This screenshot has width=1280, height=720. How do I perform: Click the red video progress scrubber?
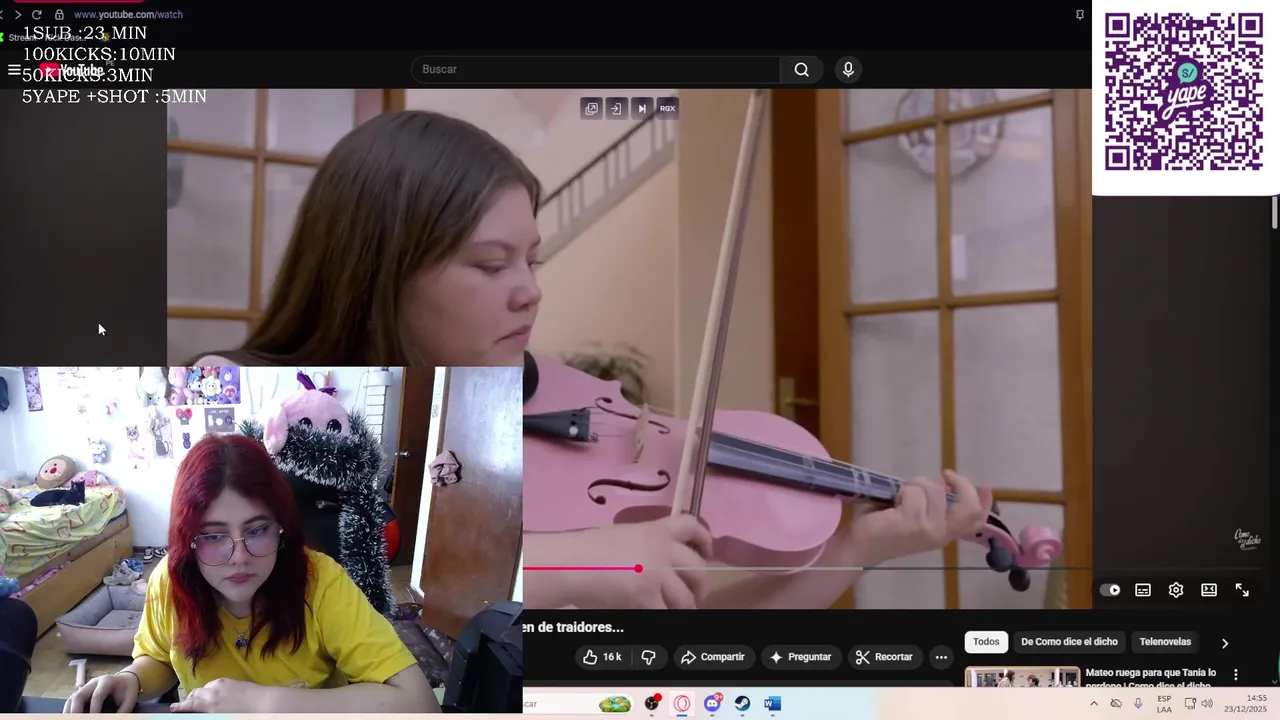638,569
